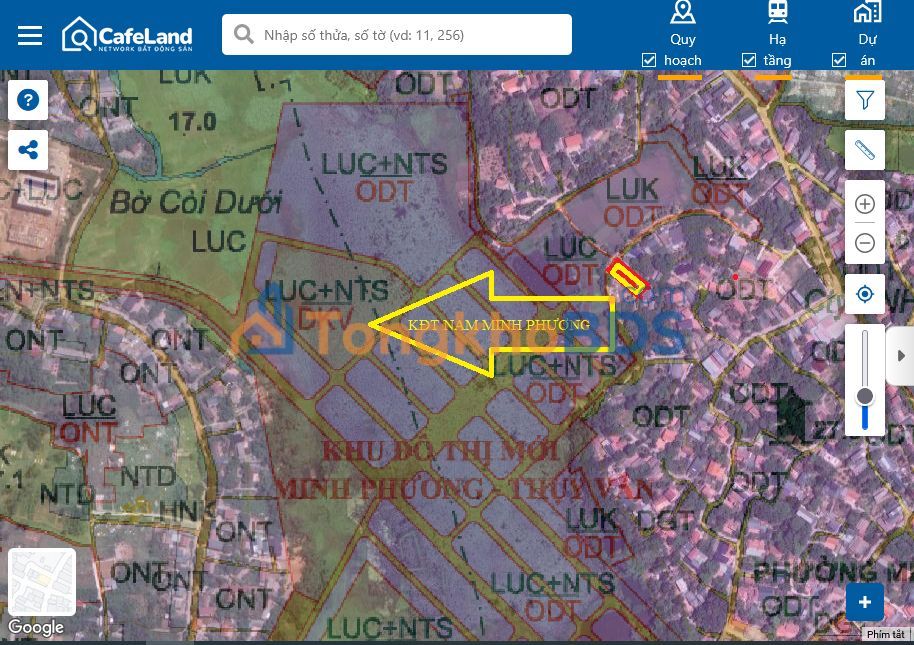This screenshot has width=914, height=645.
Task: Open the map filter funnel icon
Action: [x=865, y=100]
